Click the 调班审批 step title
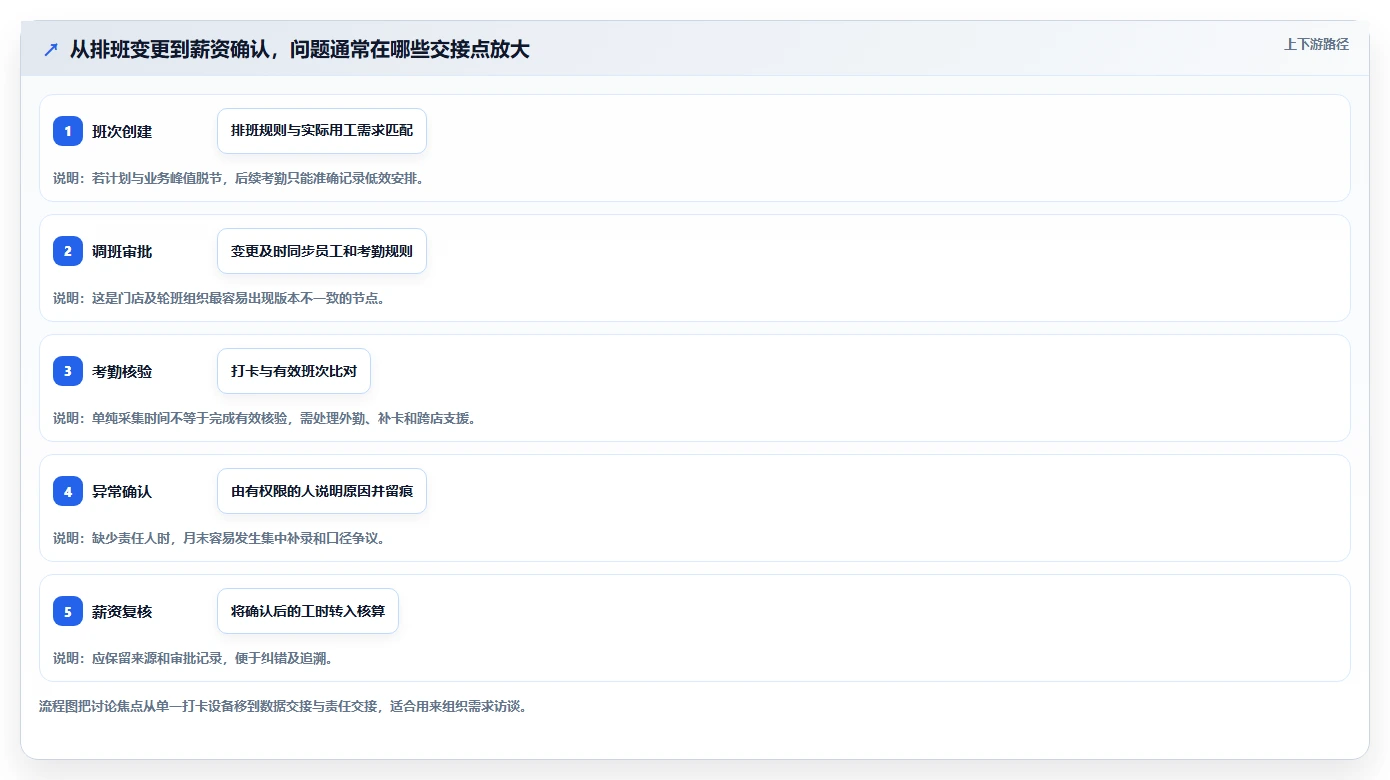 click(x=122, y=251)
